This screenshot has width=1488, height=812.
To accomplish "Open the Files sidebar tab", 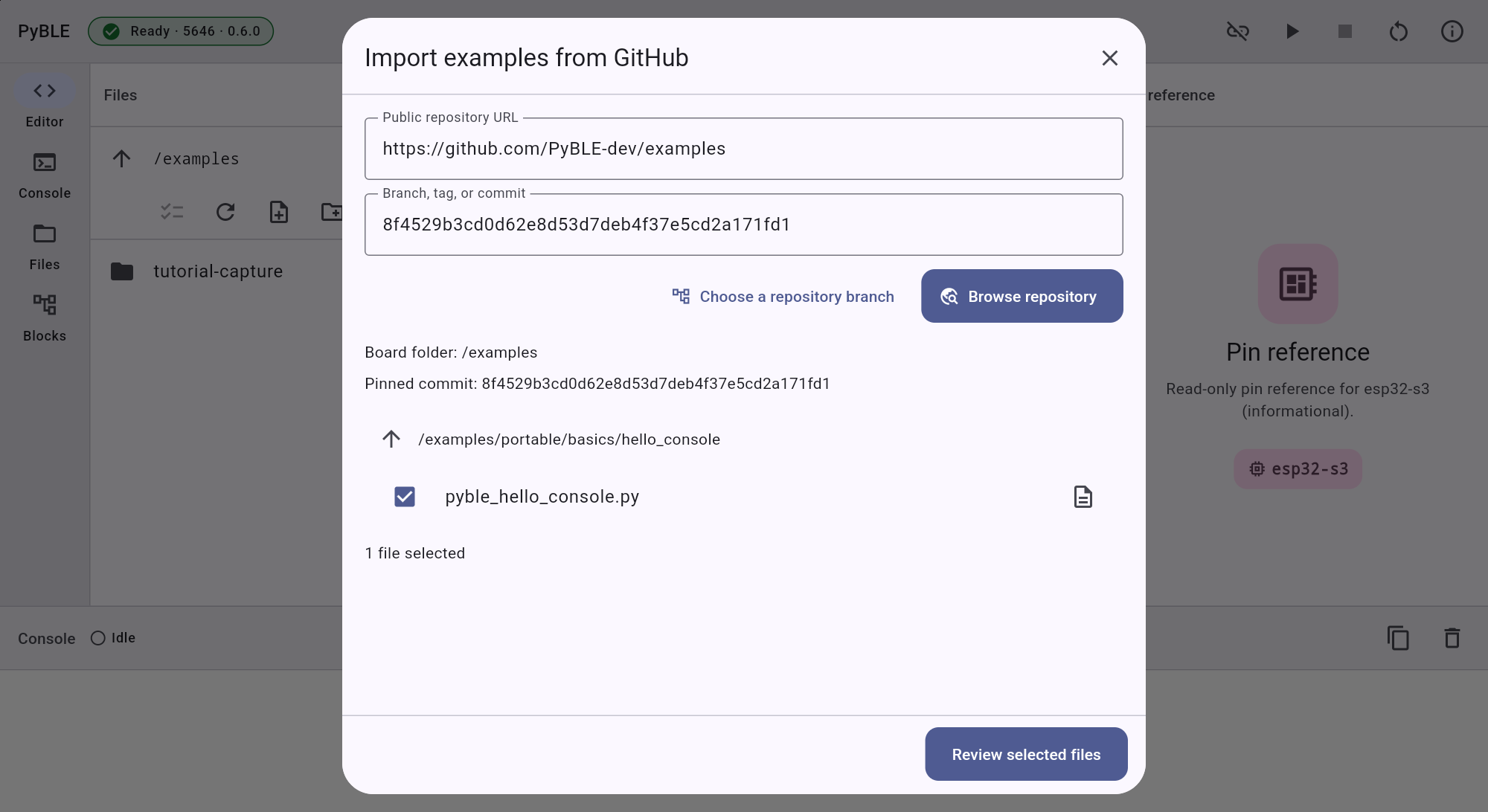I will click(x=45, y=247).
